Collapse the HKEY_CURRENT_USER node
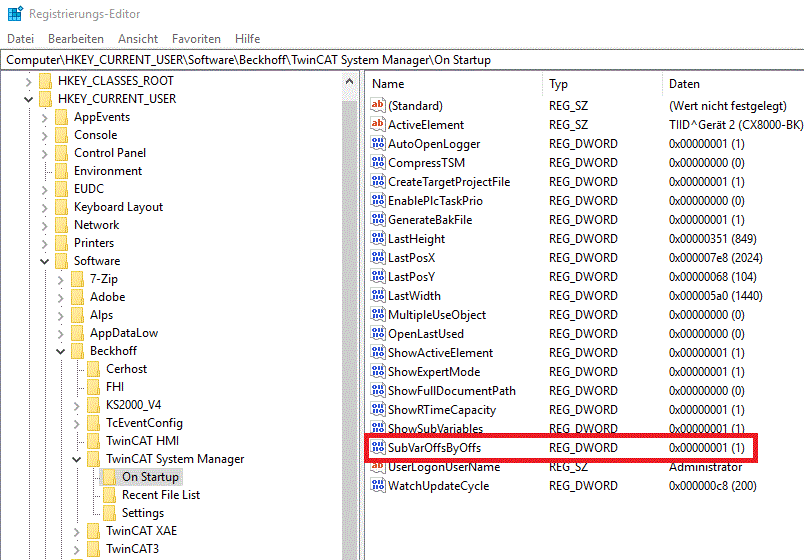Viewport: 804px width, 560px height. tap(29, 99)
